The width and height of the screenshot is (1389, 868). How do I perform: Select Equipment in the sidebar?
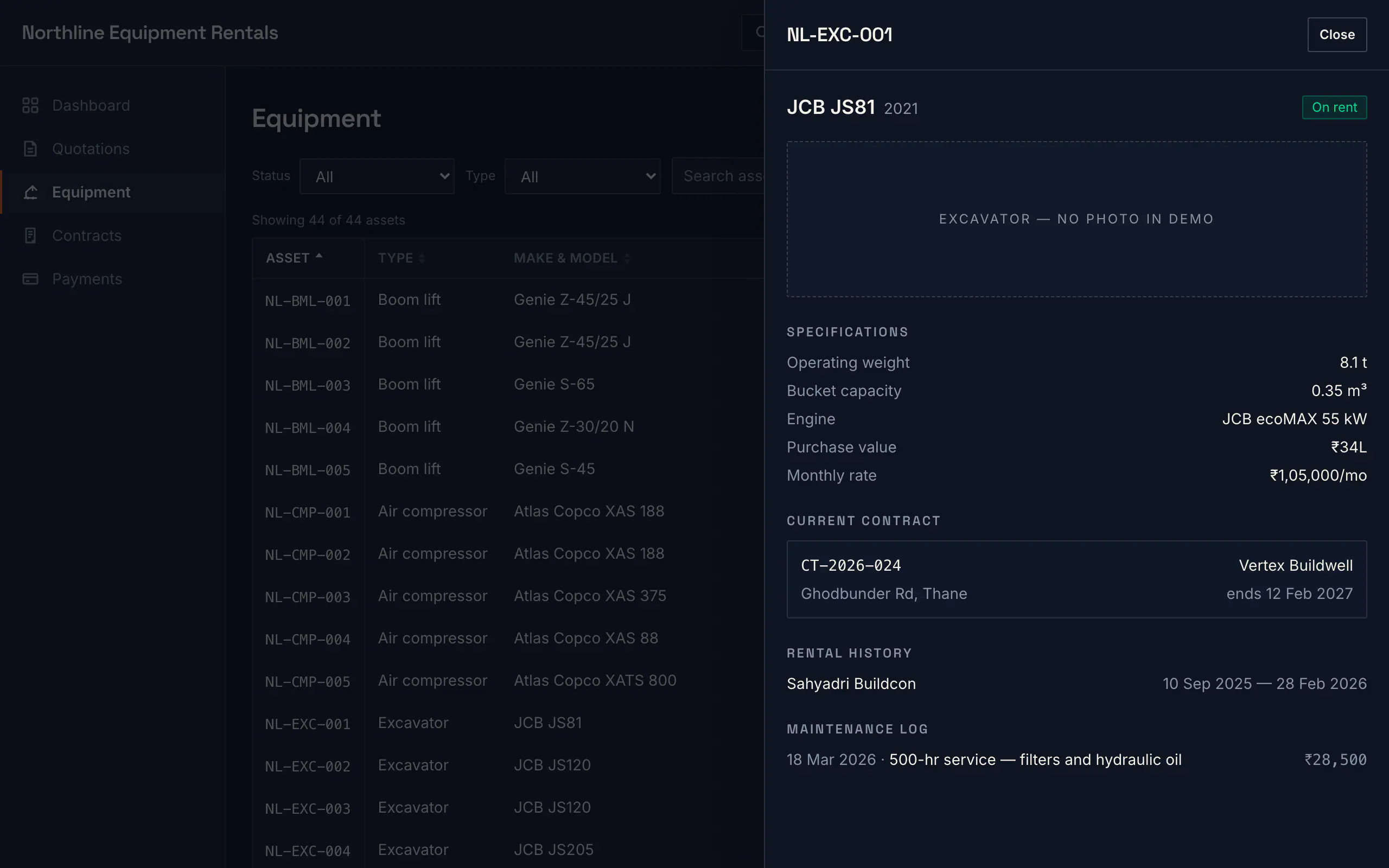click(x=112, y=192)
